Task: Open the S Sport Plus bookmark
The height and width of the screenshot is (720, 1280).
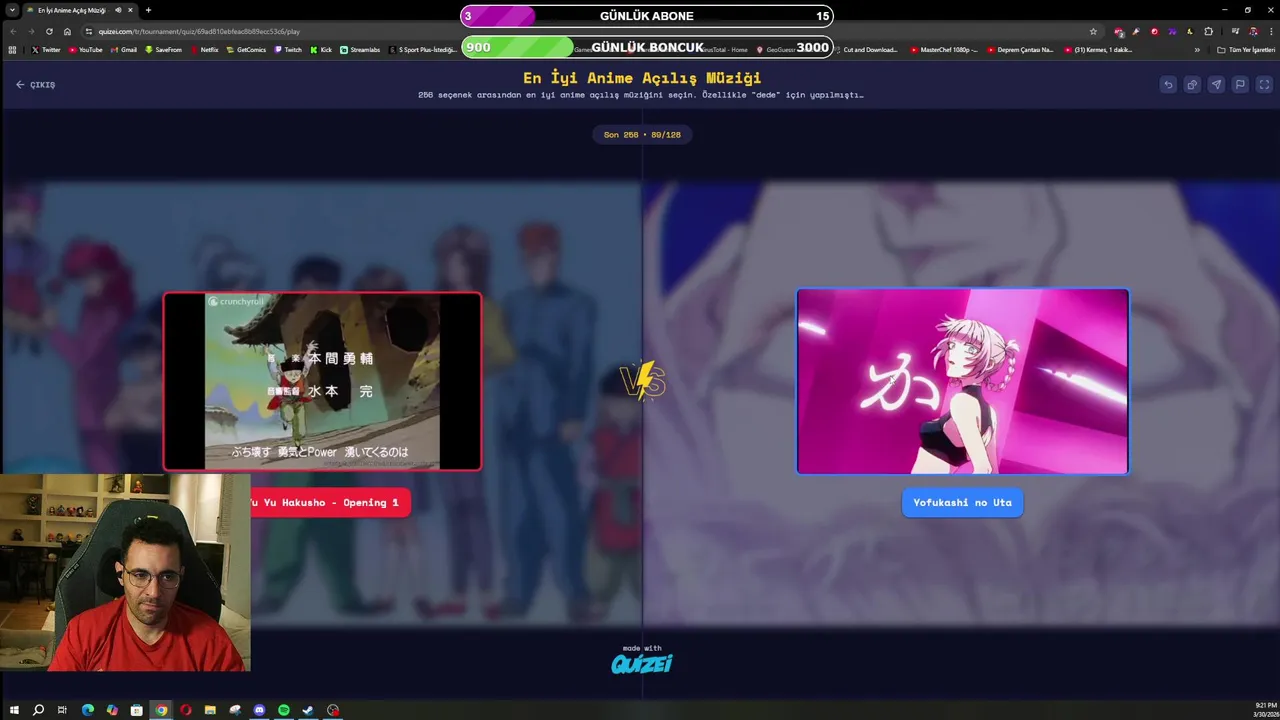Action: tap(424, 49)
